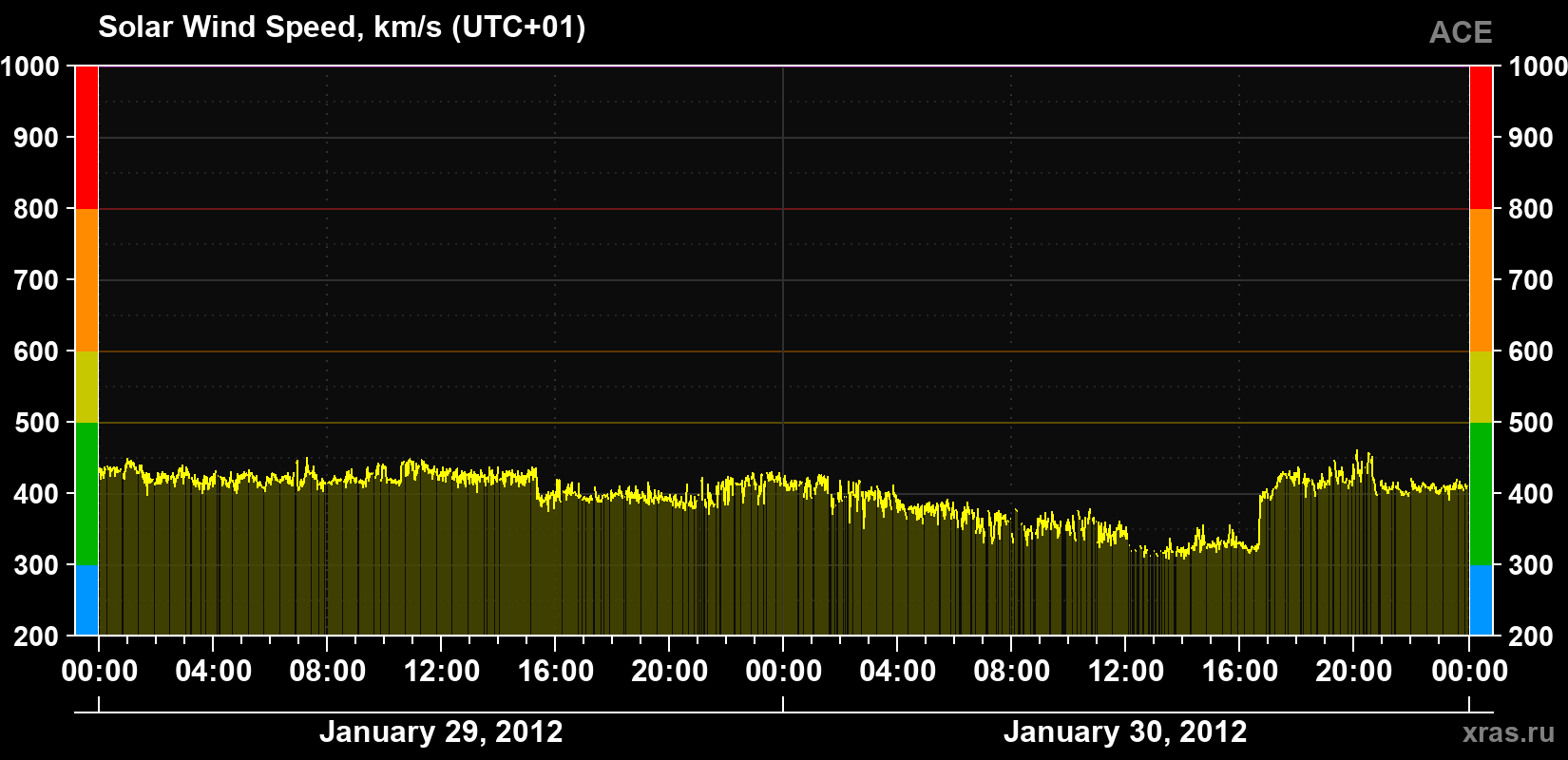Click the right-axis 900 label
Image resolution: width=1568 pixels, height=760 pixels.
(x=1531, y=138)
